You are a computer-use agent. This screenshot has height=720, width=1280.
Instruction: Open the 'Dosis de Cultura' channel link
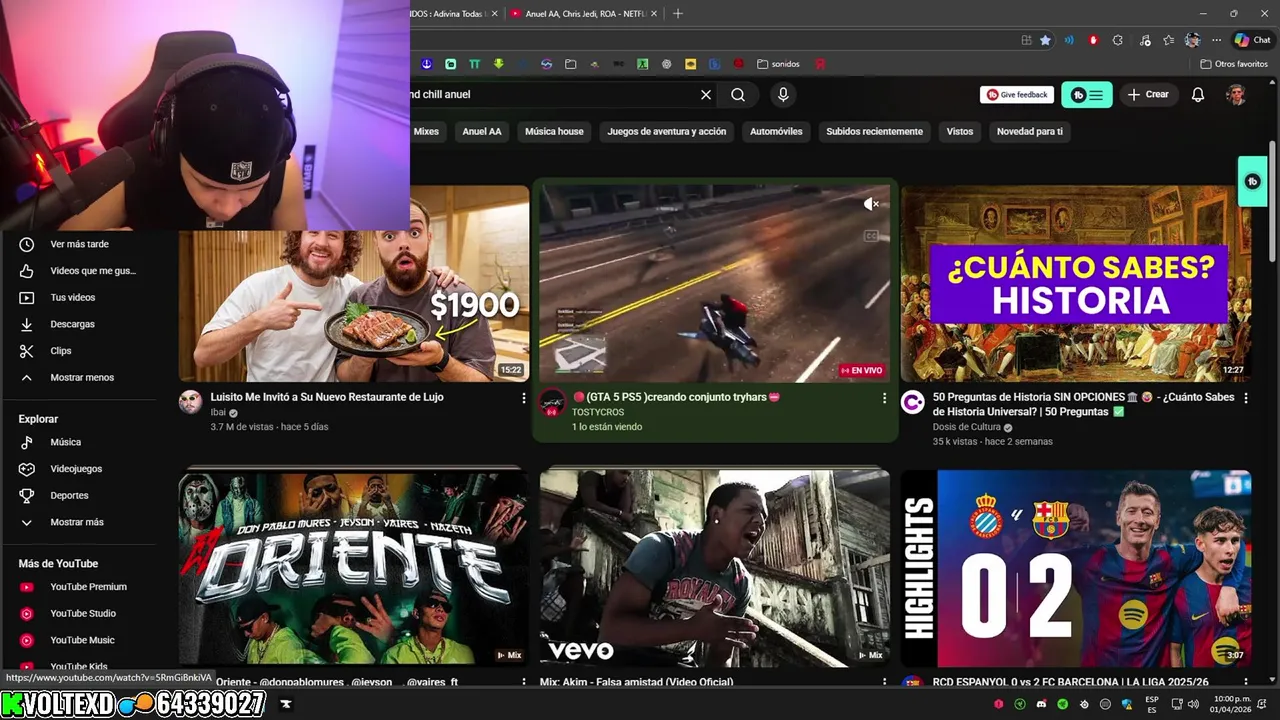point(966,427)
